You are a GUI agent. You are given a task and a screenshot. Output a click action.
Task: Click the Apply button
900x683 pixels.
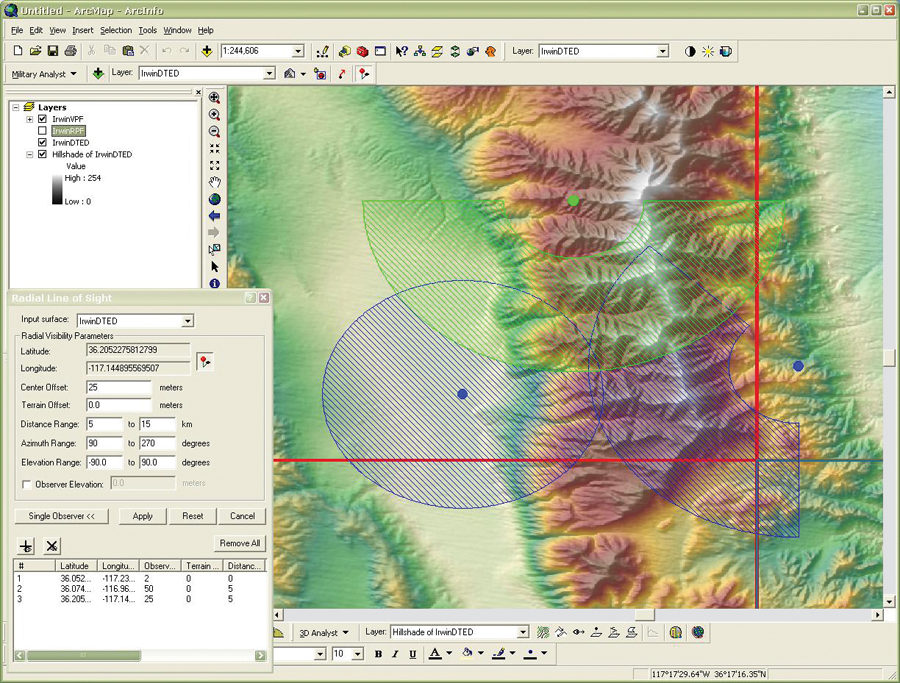click(142, 516)
